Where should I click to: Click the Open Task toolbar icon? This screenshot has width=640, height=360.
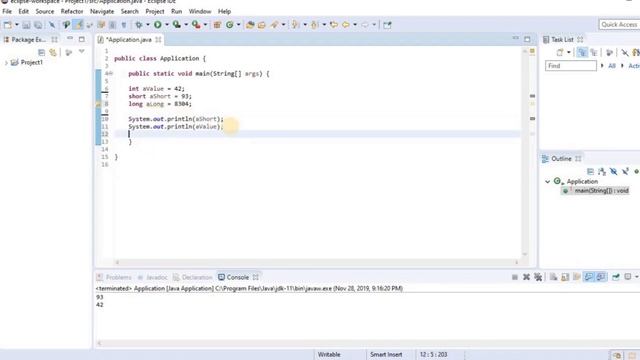point(262,25)
